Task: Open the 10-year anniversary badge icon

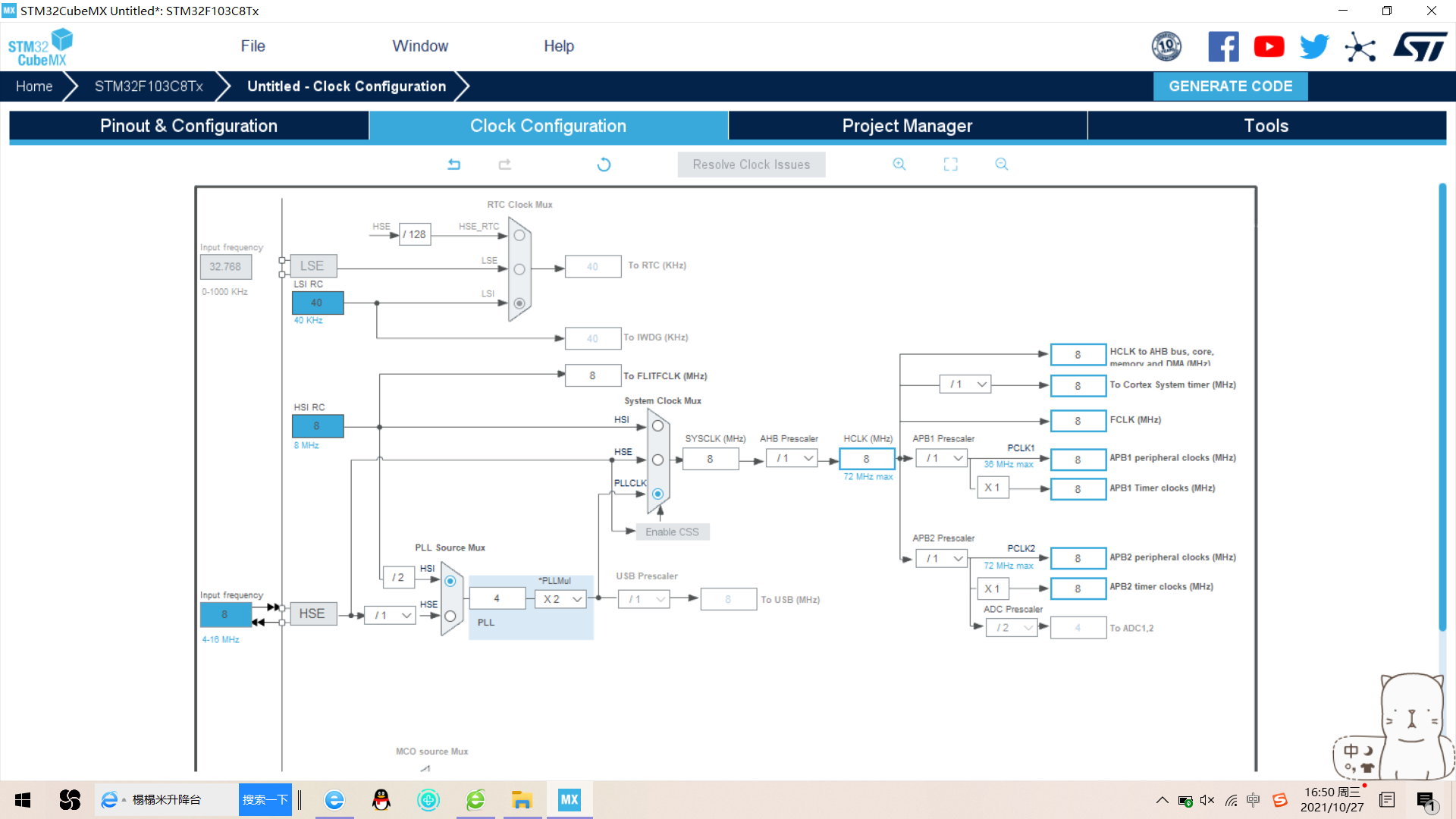Action: click(x=1166, y=47)
